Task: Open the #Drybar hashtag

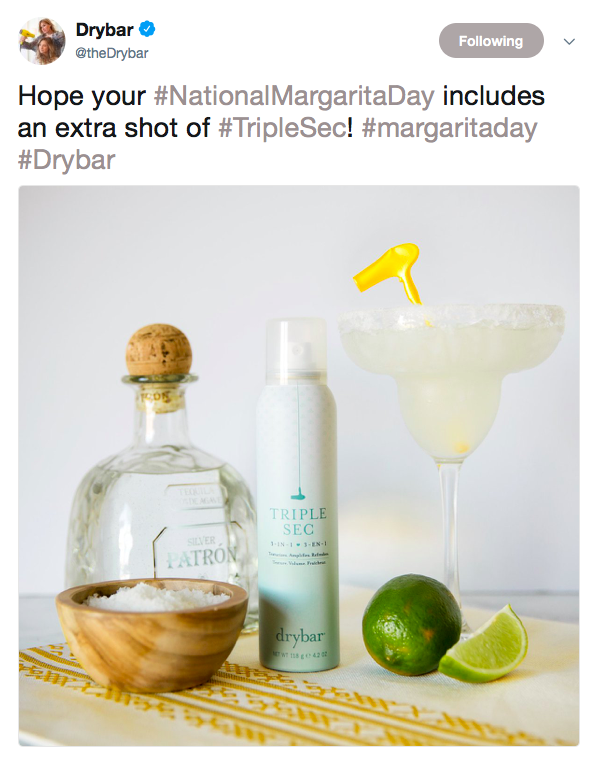Action: pos(66,160)
